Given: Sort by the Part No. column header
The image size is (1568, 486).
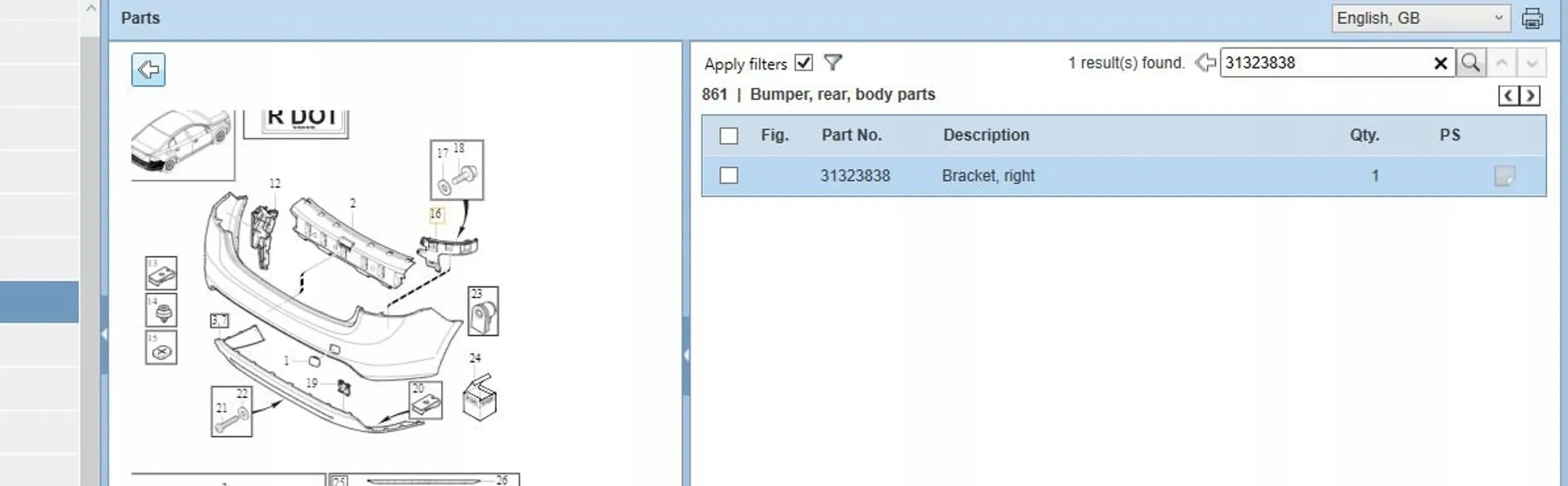Looking at the screenshot, I should point(852,135).
